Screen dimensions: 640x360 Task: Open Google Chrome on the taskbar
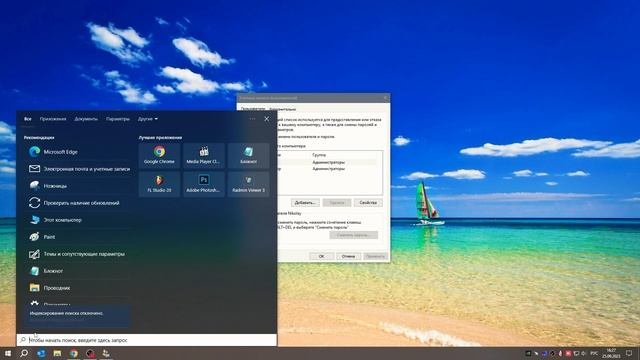[73, 353]
